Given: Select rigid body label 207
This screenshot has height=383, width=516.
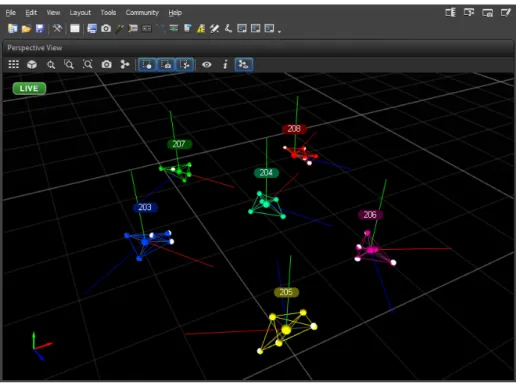Looking at the screenshot, I should (x=179, y=144).
